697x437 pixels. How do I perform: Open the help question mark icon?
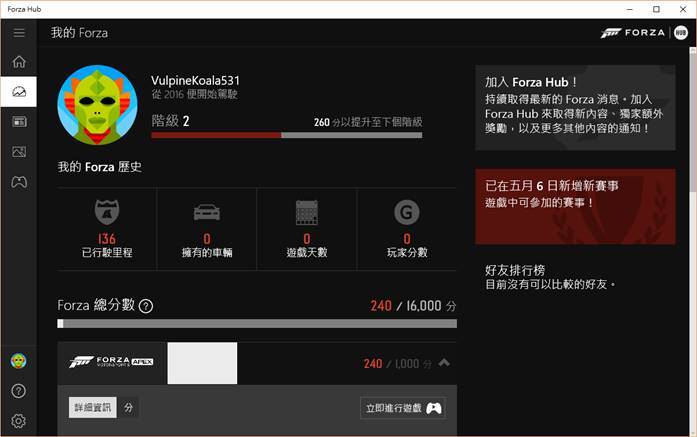pyautogui.click(x=18, y=391)
